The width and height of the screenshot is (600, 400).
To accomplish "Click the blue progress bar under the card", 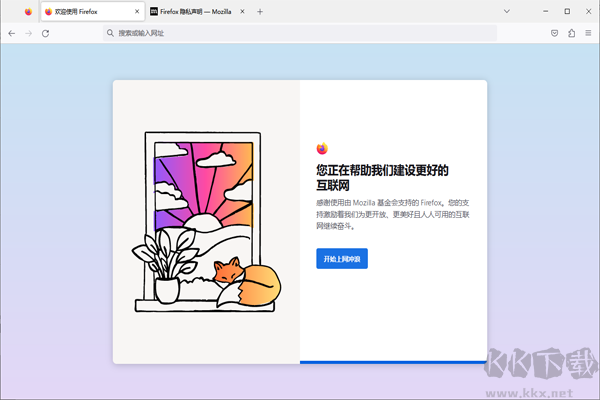I will tap(393, 362).
